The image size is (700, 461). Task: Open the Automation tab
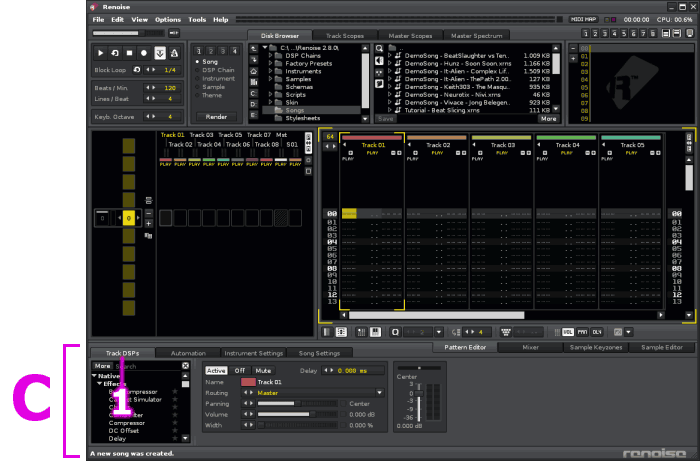[188, 353]
